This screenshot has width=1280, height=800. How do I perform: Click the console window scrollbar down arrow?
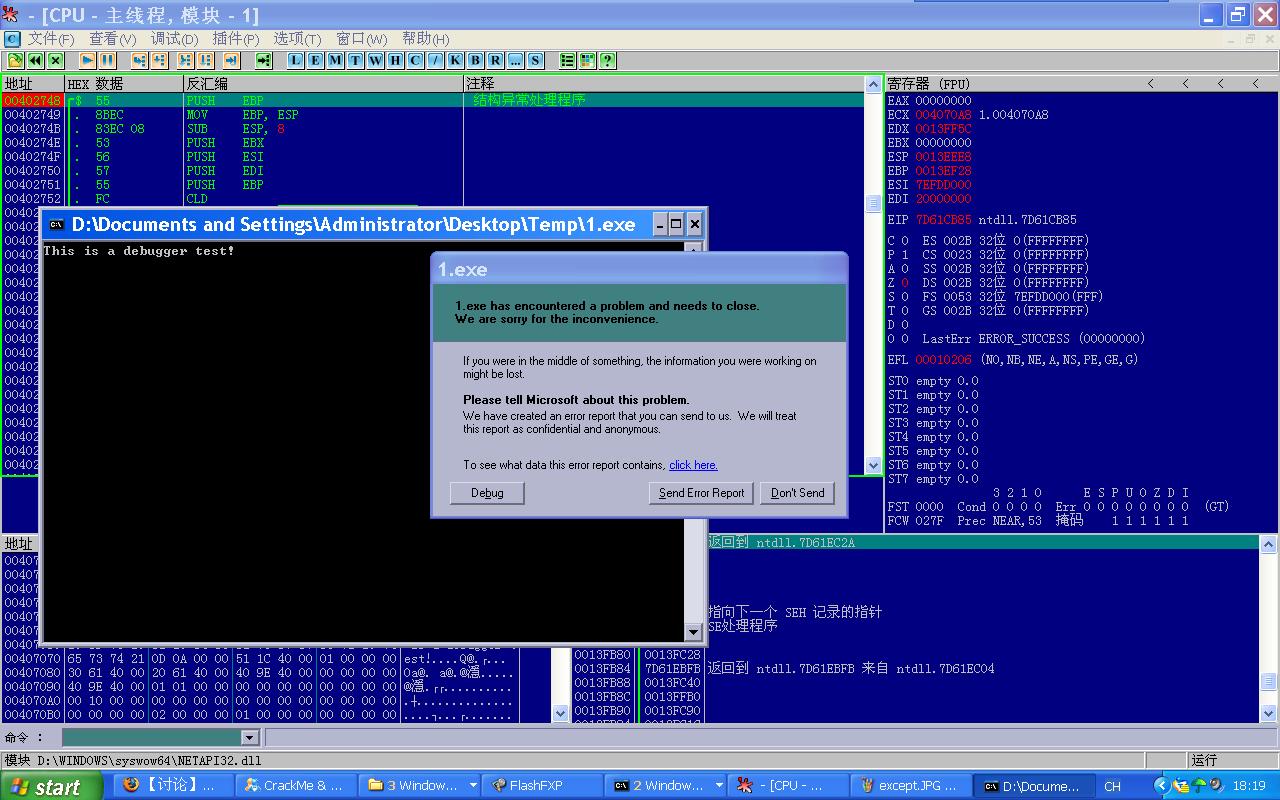693,632
